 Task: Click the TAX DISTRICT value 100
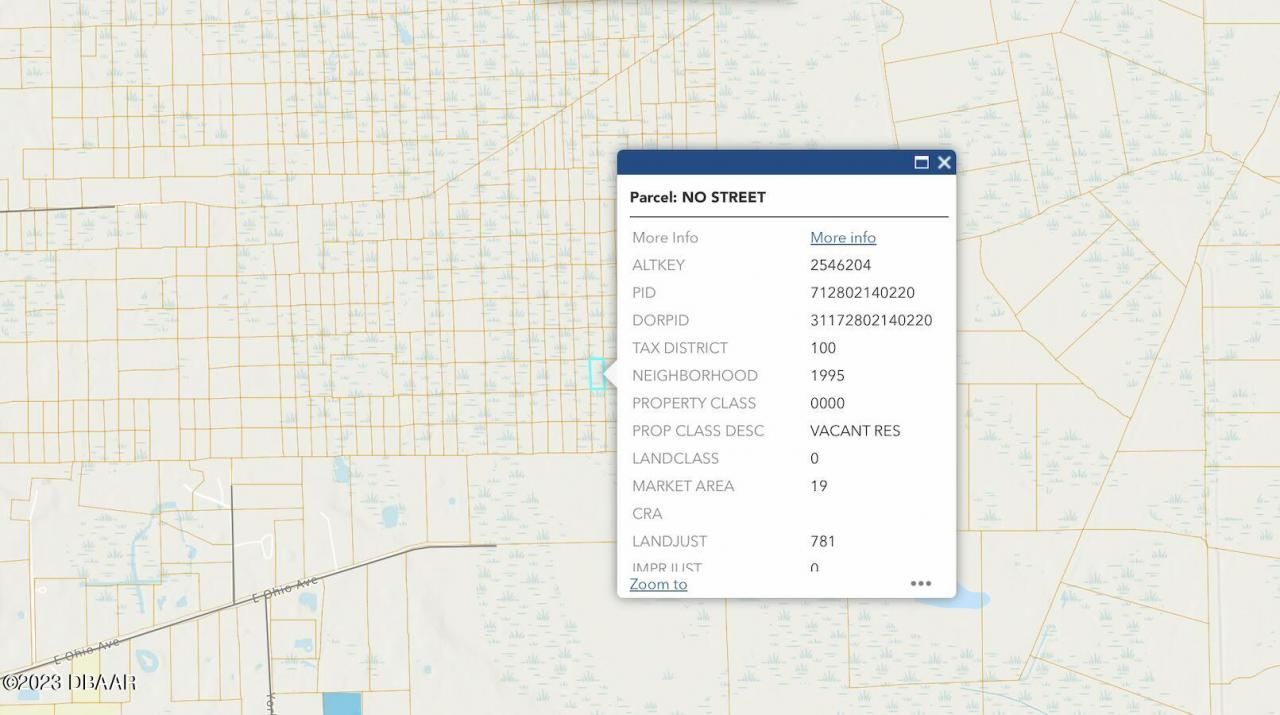point(822,348)
